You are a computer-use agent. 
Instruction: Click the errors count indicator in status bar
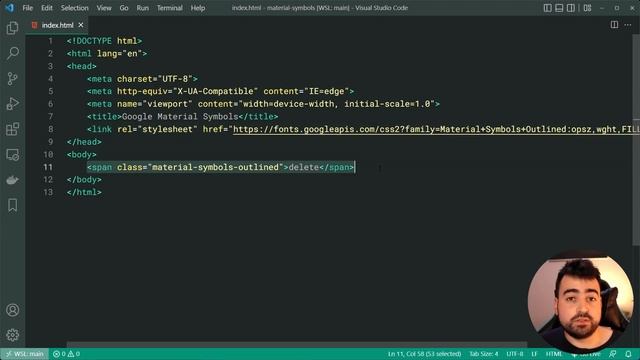click(x=60, y=354)
